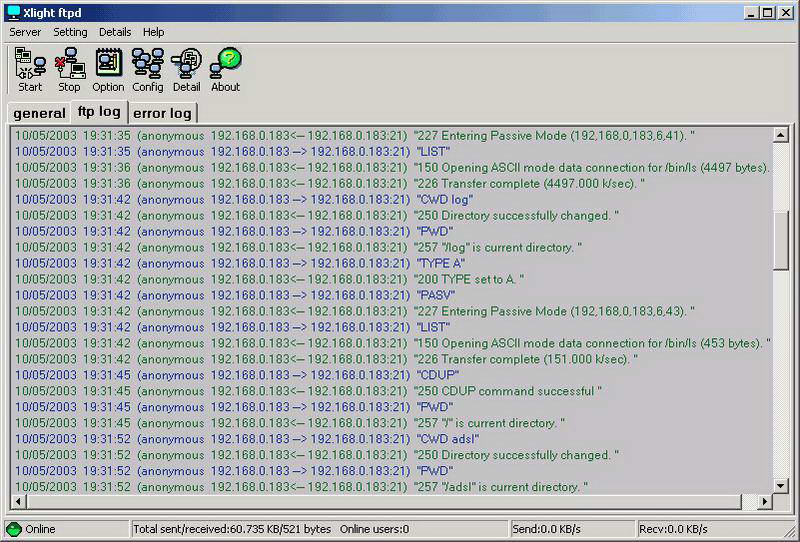Screen dimensions: 800x542
Task: Open the Setting menu
Action: (70, 32)
